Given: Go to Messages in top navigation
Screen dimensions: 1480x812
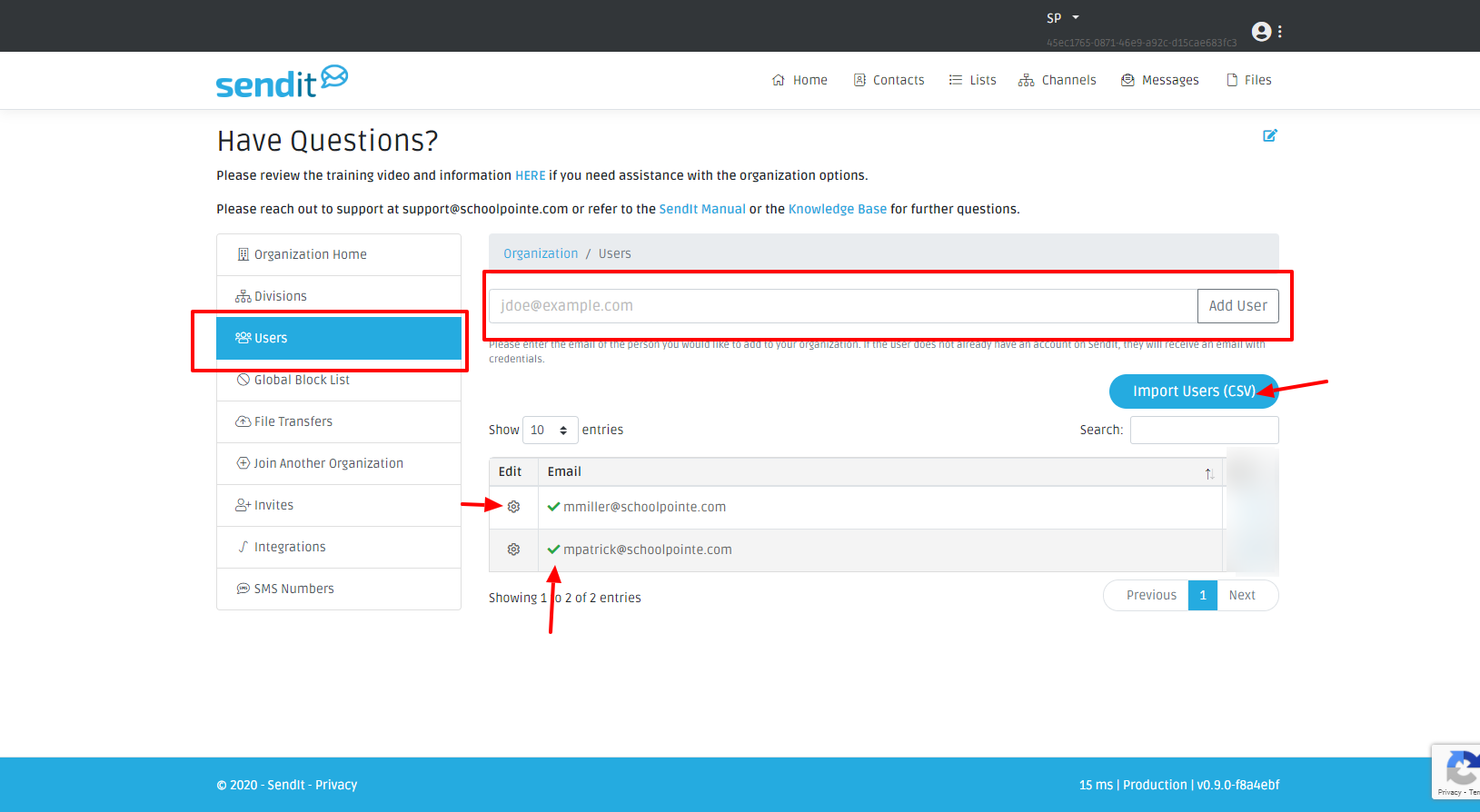Looking at the screenshot, I should coord(1160,80).
